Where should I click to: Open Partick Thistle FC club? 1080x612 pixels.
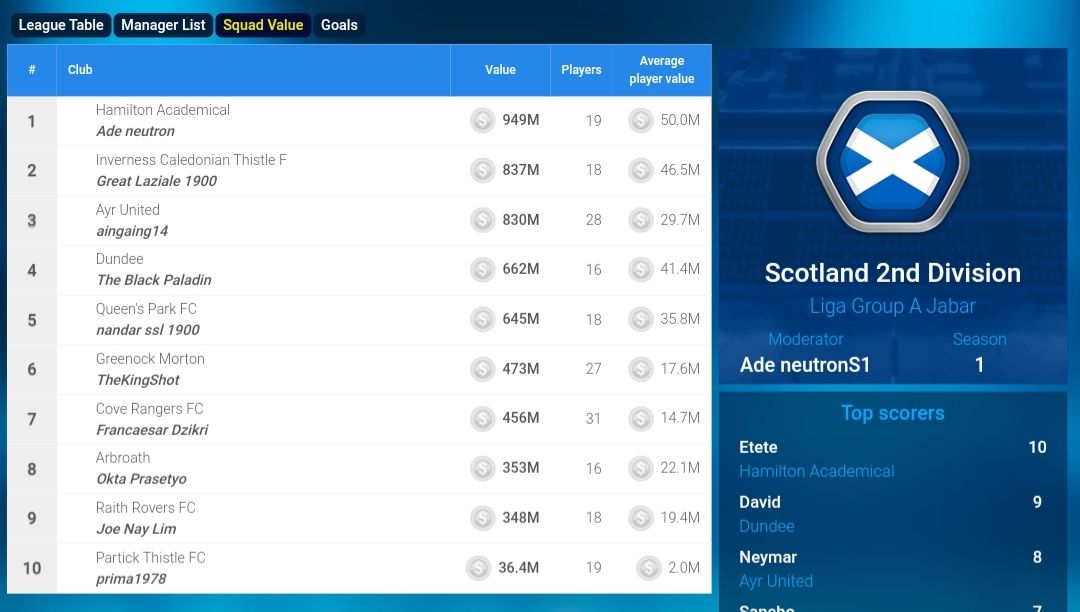tap(150, 558)
